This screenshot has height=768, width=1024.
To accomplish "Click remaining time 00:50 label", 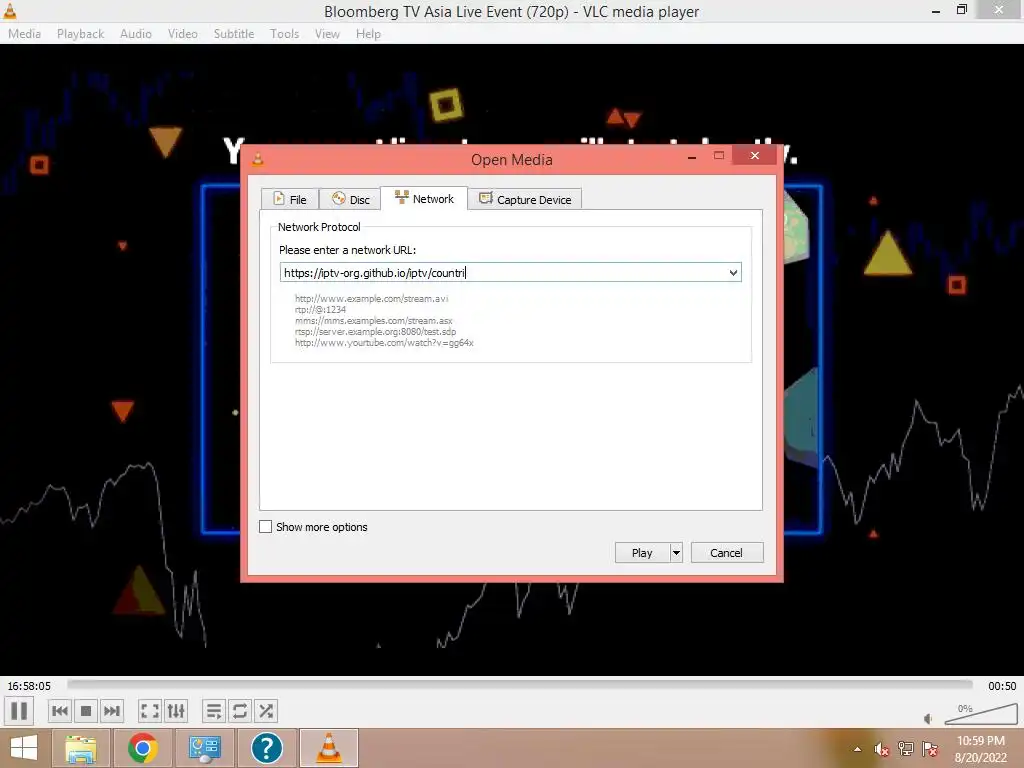I will [1002, 686].
